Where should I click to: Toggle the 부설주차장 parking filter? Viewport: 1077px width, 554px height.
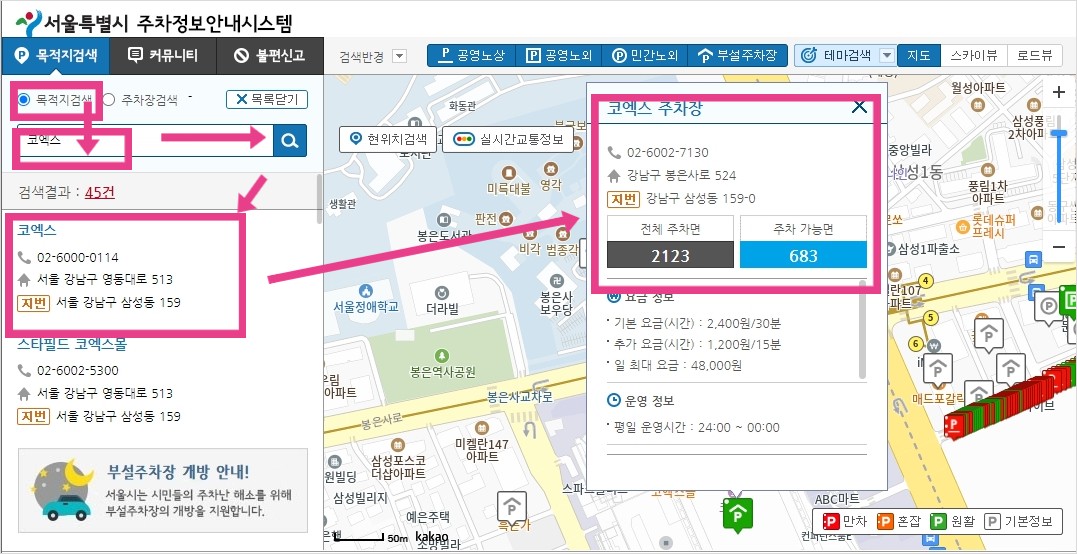coord(737,56)
